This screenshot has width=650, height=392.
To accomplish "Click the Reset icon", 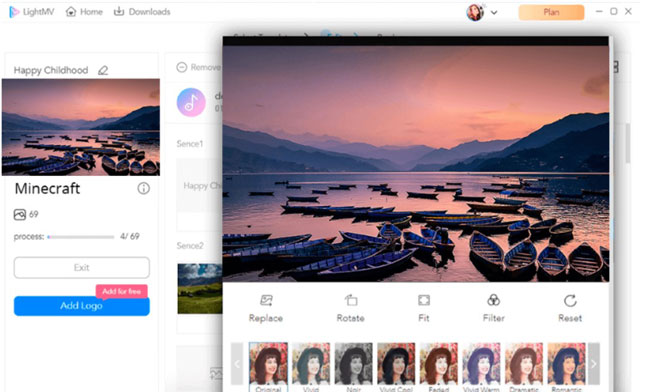I will tap(570, 300).
